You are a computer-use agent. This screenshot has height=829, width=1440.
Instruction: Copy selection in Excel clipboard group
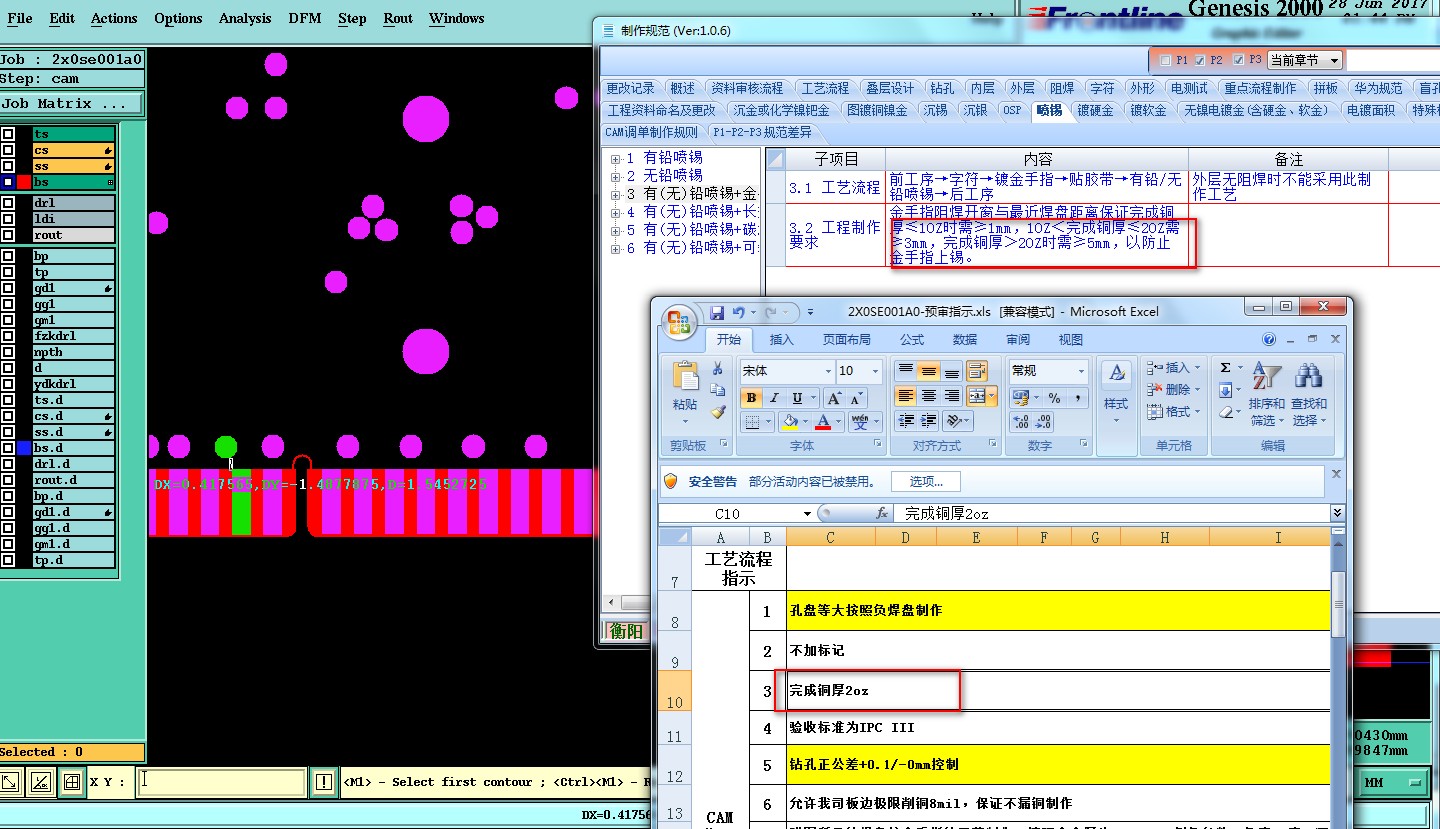717,390
